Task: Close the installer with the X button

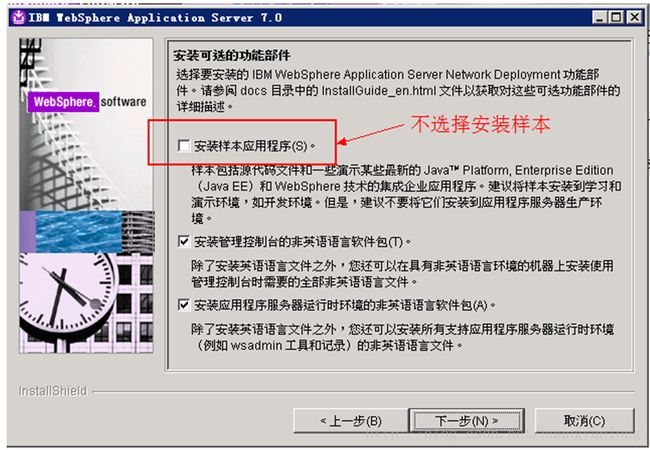Action: 635,18
